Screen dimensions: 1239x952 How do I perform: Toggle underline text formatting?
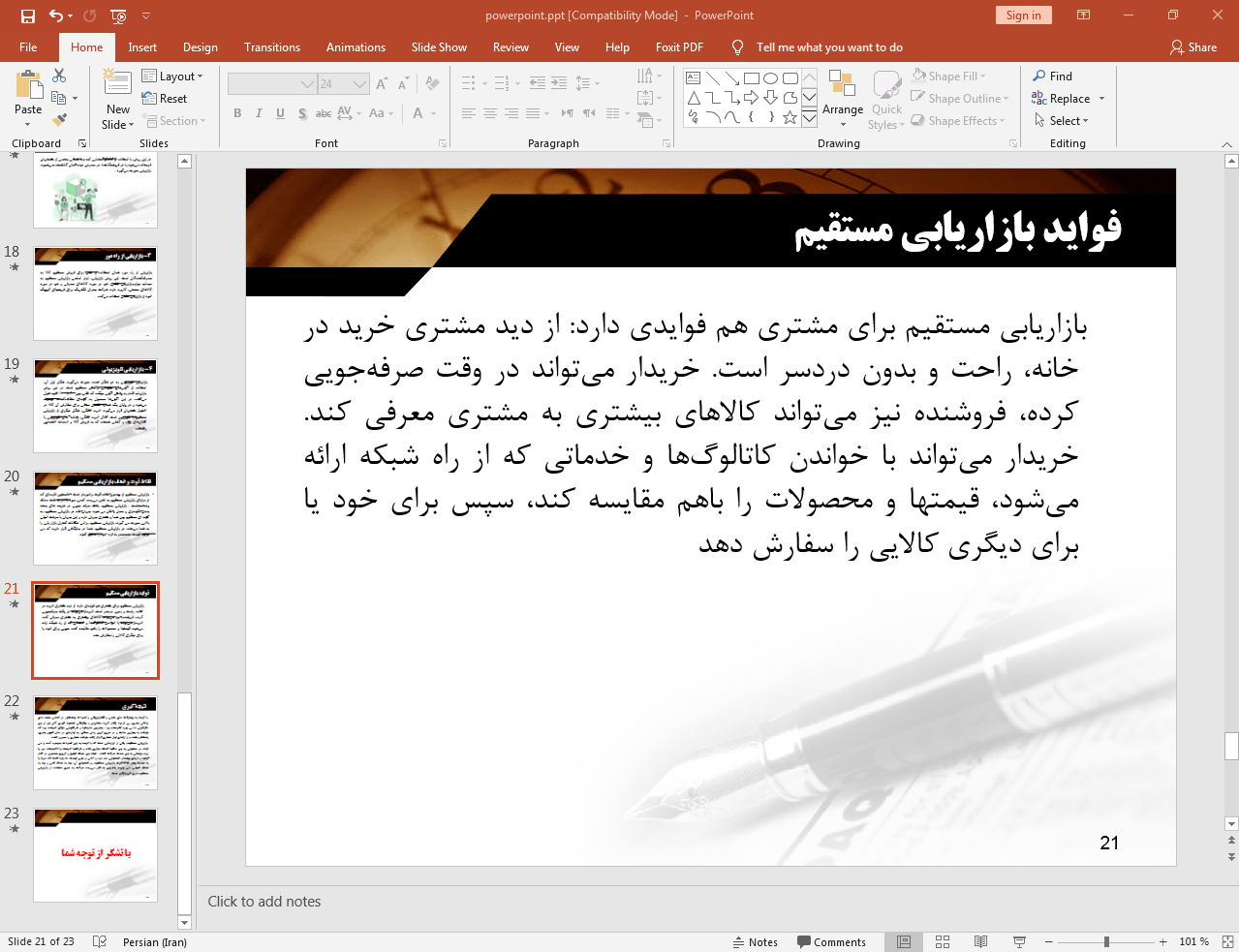tap(280, 113)
